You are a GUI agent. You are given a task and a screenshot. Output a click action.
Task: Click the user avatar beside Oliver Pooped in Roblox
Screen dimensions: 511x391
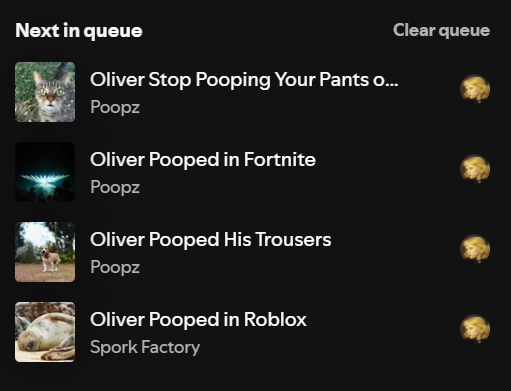tap(475, 329)
